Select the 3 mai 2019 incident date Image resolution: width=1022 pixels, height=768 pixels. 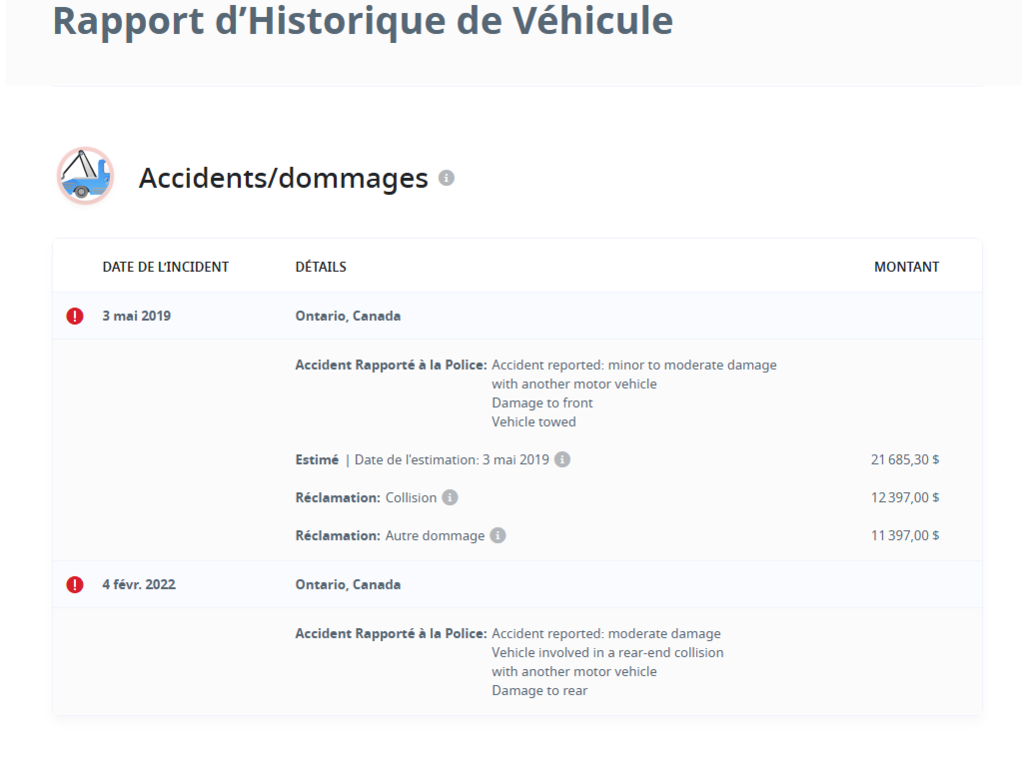136,316
